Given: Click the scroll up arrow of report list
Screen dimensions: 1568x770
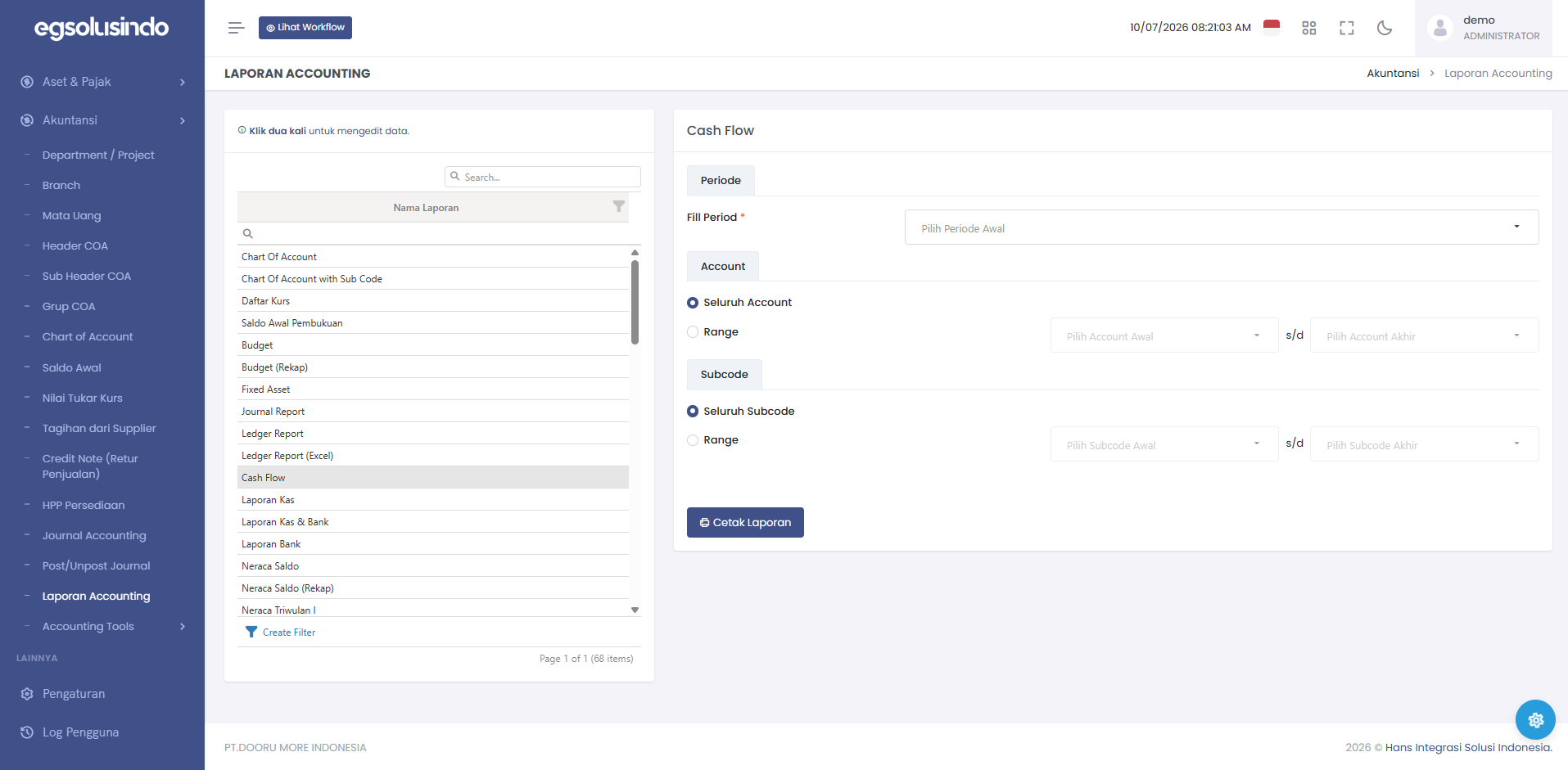Looking at the screenshot, I should click(635, 253).
